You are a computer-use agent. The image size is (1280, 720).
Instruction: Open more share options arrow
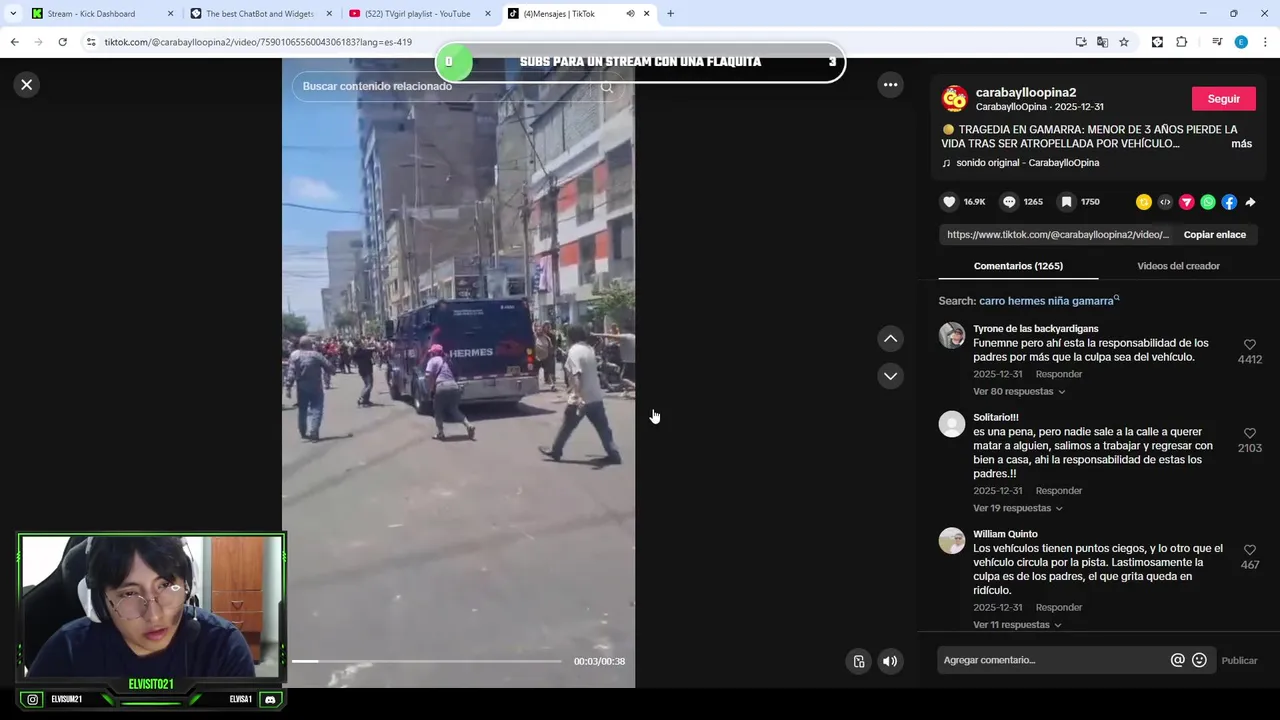pyautogui.click(x=1250, y=202)
